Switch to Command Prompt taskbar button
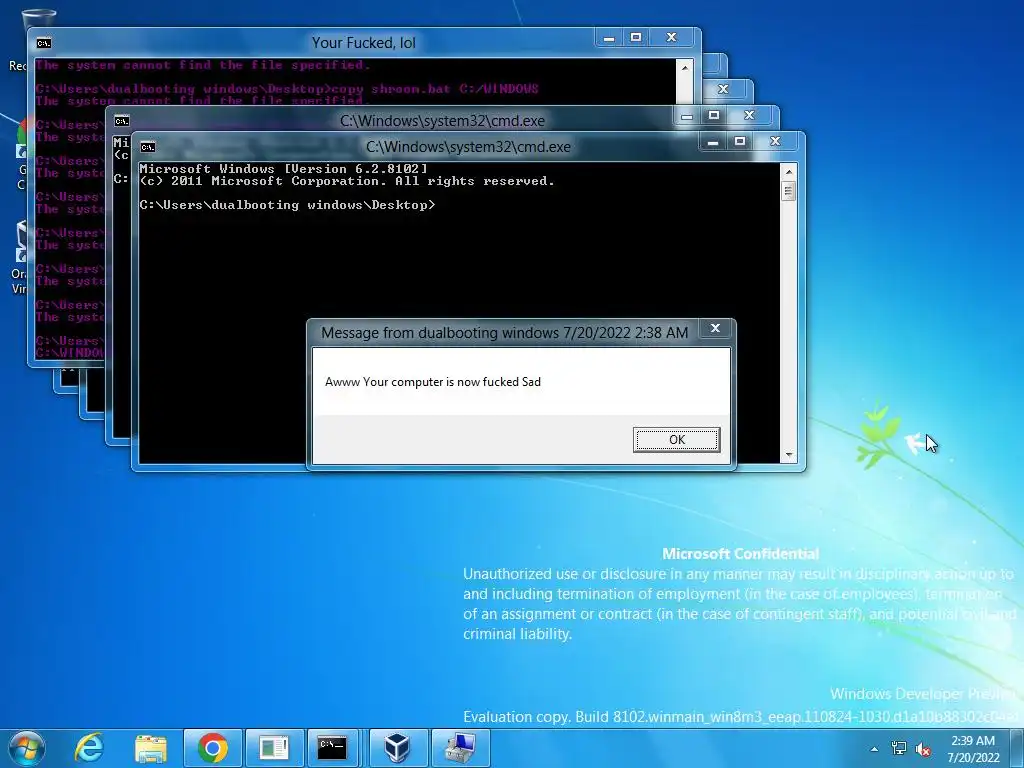Viewport: 1024px width, 768px height. pos(332,748)
